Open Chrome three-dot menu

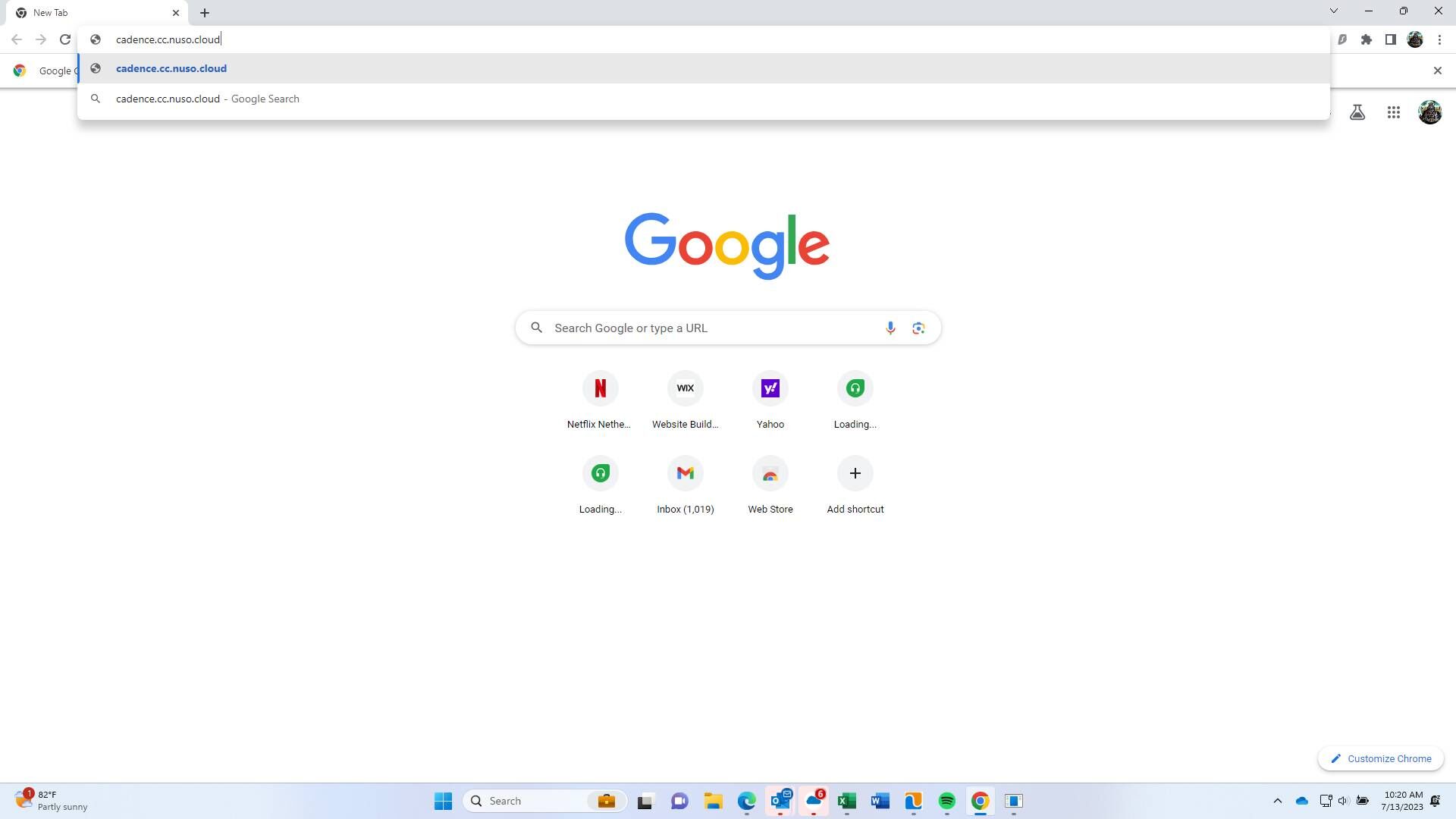[x=1439, y=39]
